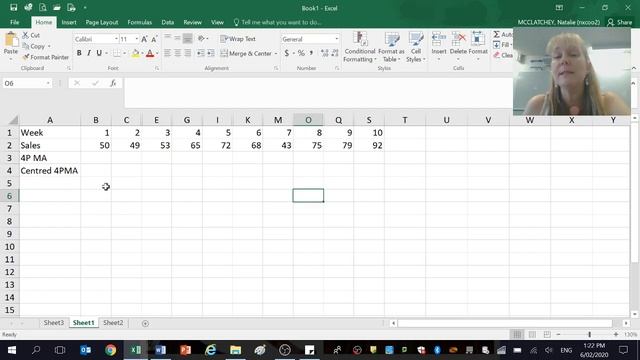Zoom in with the plus button
This screenshot has width=640, height=360.
click(x=616, y=334)
